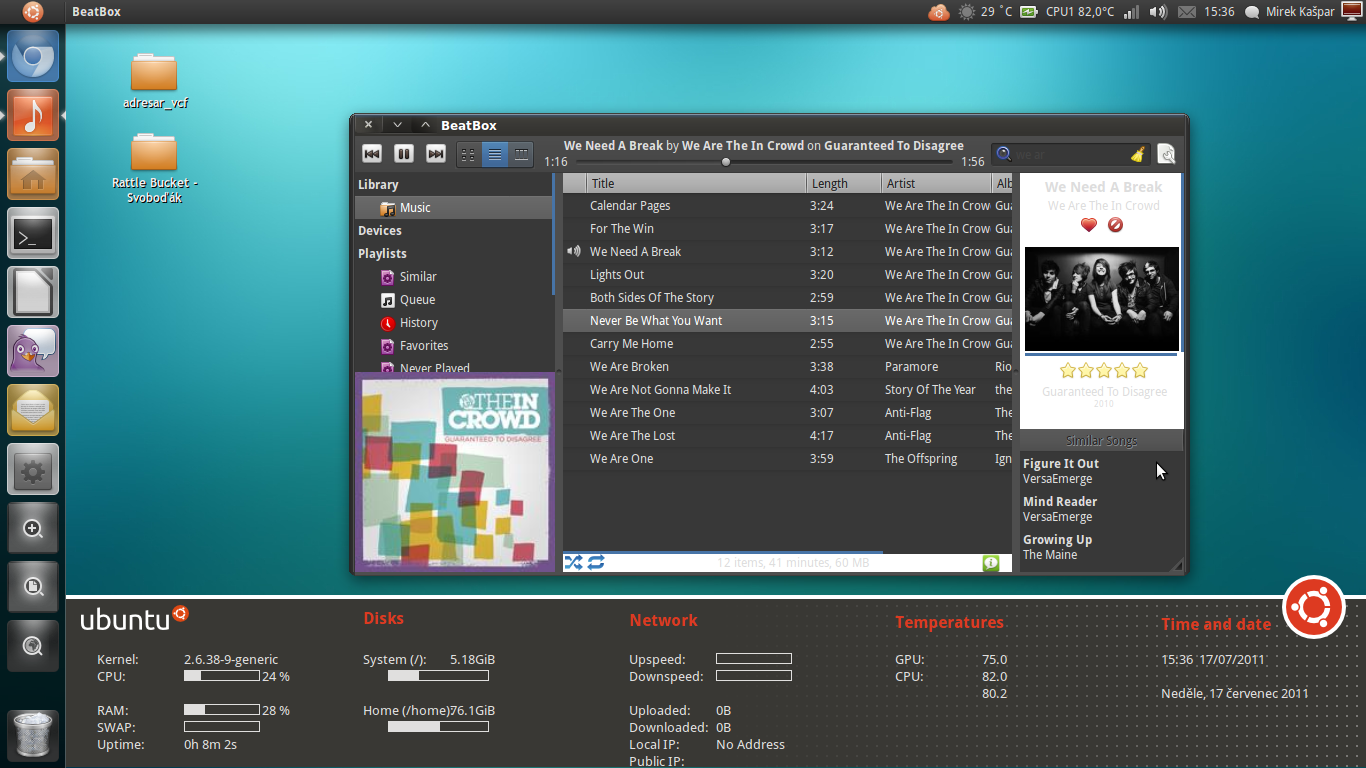This screenshot has height=768, width=1366.
Task: Open the Trash in the dock
Action: (x=33, y=735)
